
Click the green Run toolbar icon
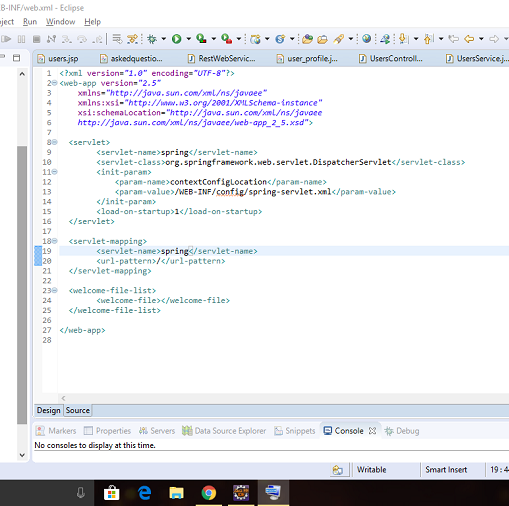coord(177,39)
